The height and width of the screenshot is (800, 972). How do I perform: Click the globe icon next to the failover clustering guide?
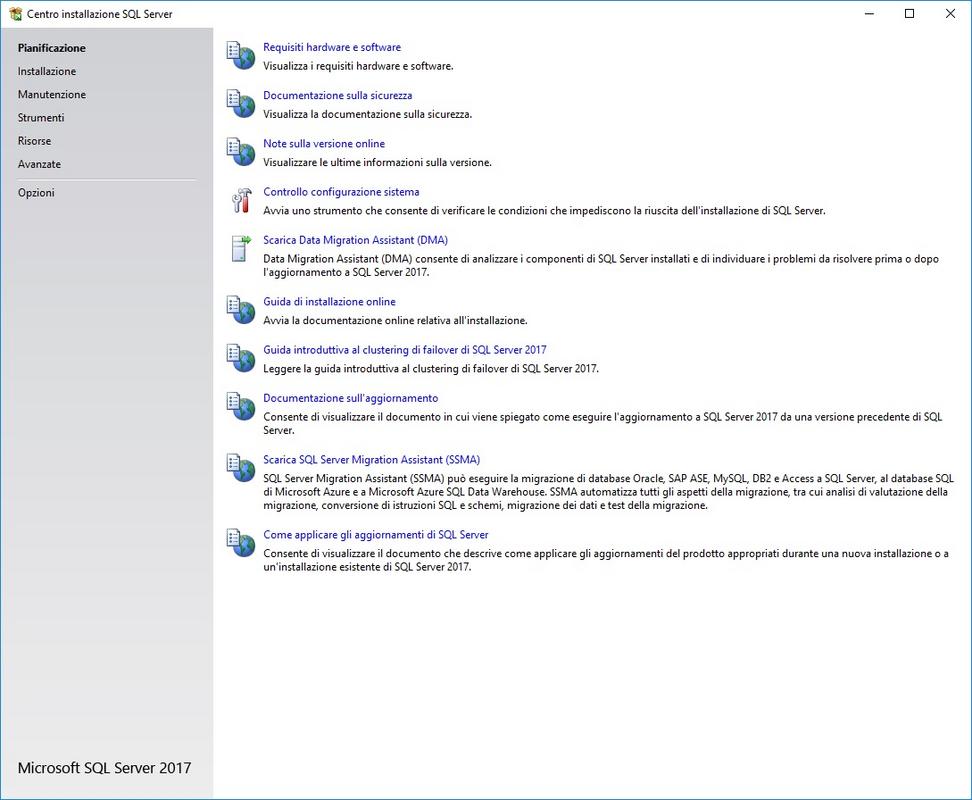pyautogui.click(x=241, y=358)
